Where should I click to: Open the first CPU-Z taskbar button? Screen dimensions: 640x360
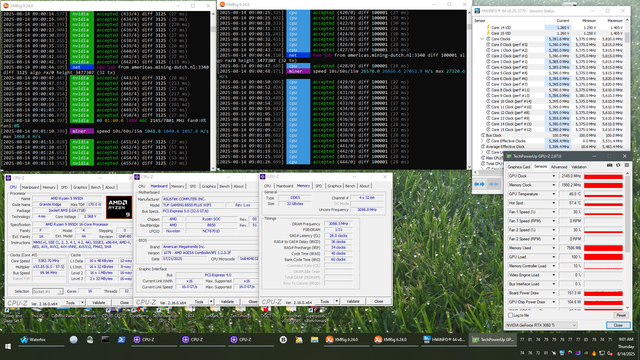pyautogui.click(x=153, y=340)
